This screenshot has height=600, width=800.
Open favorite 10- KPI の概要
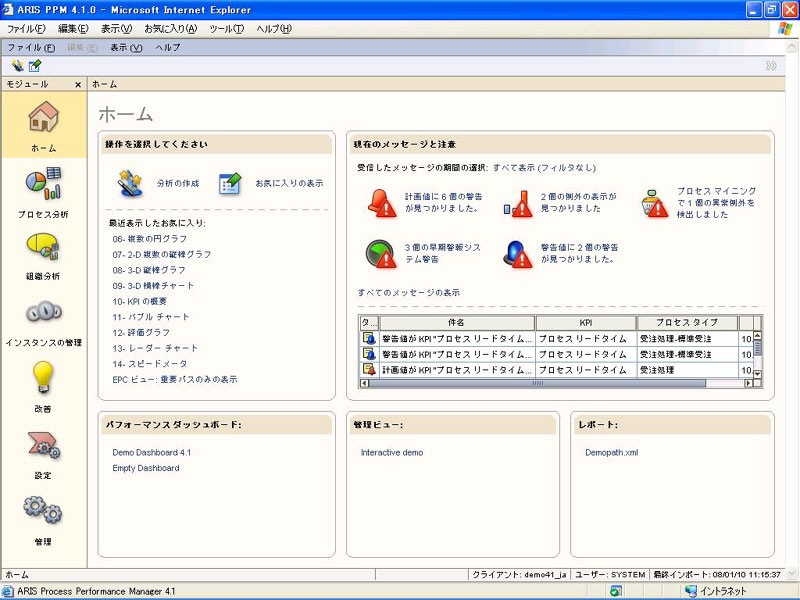pyautogui.click(x=139, y=302)
